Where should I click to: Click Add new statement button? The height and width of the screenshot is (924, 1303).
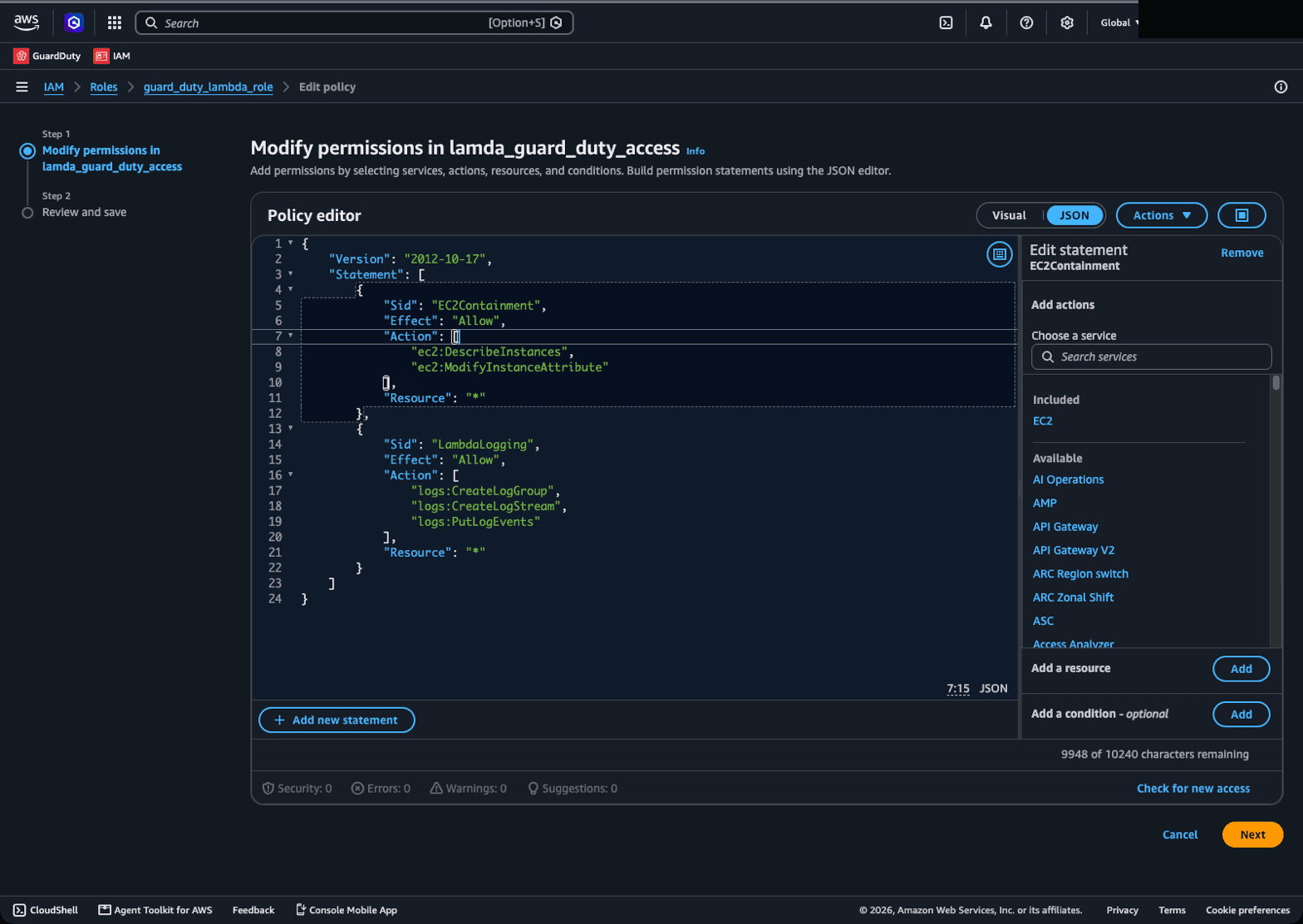[337, 720]
